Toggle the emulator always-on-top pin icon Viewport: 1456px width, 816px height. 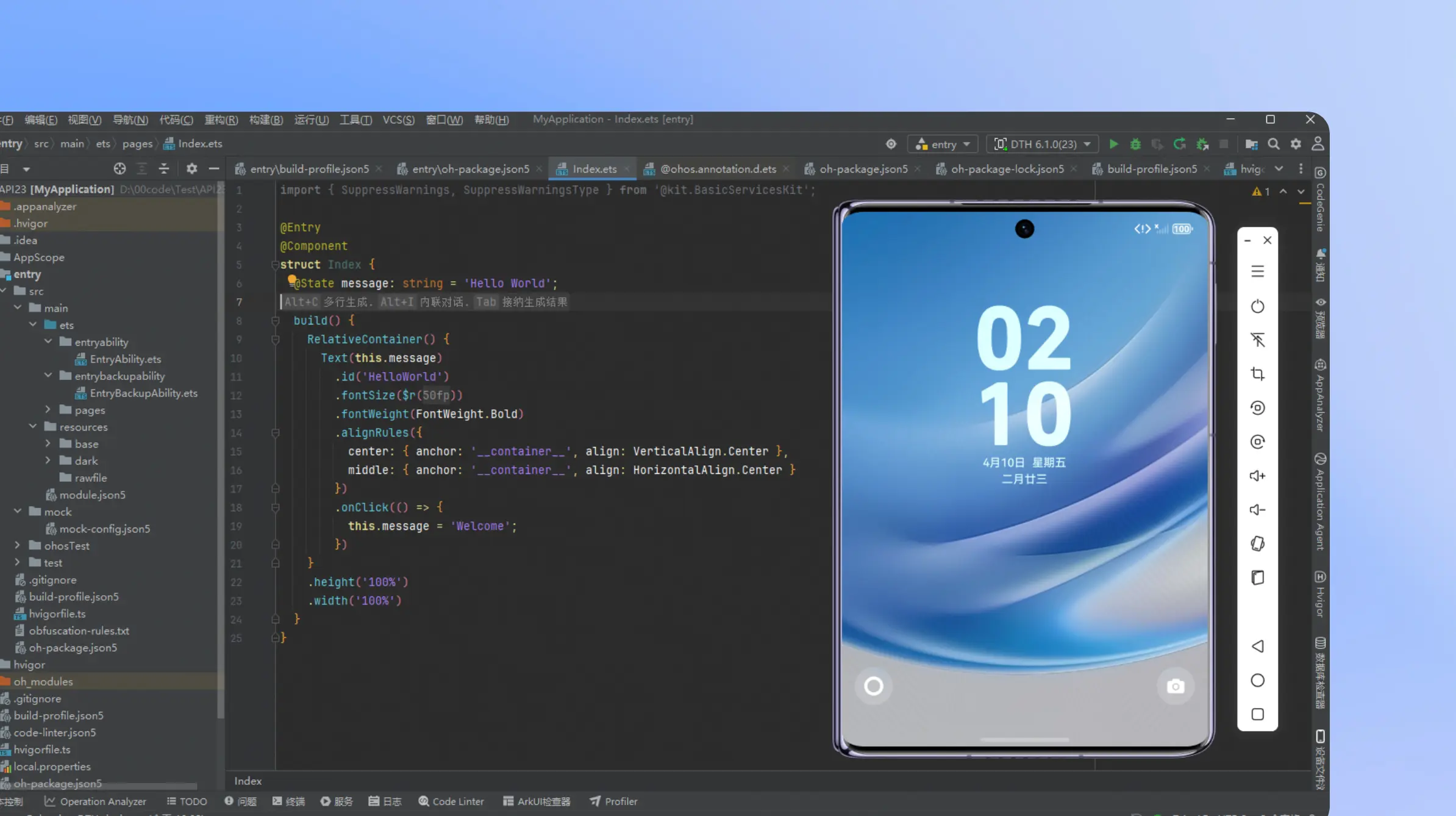[1257, 340]
